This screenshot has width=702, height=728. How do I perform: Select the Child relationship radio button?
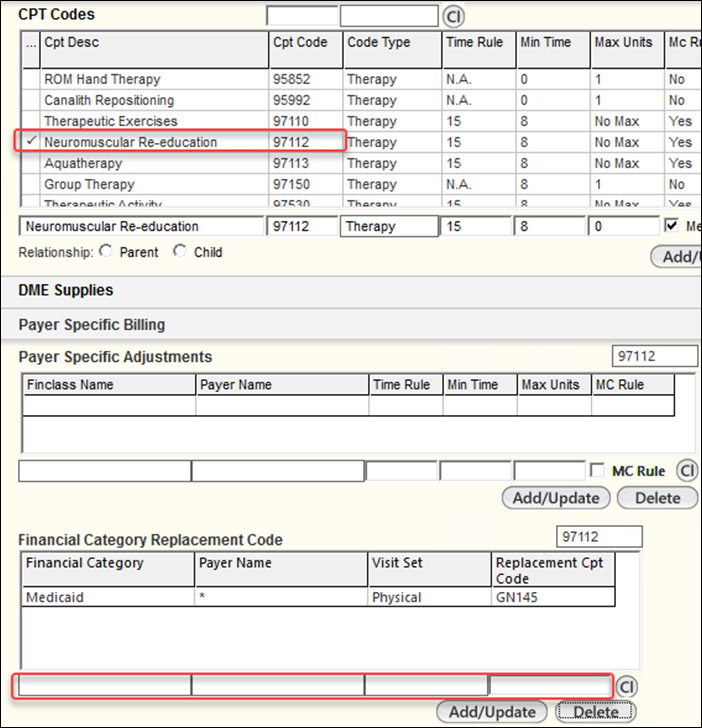coord(180,251)
